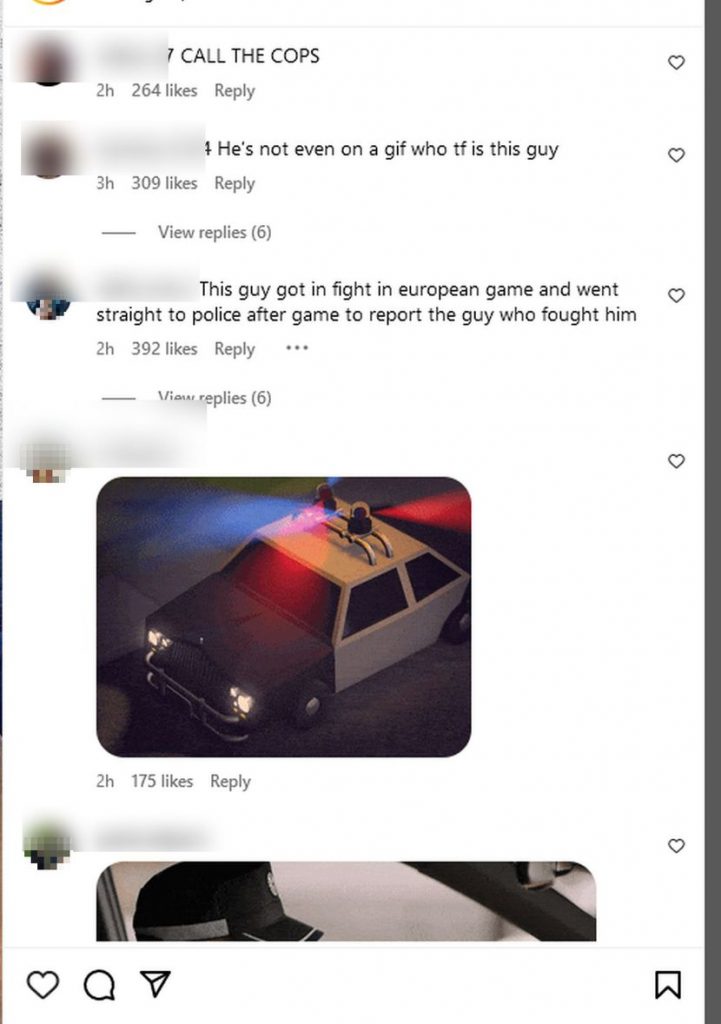Open the 175 likes list
This screenshot has width=721, height=1024.
pos(162,781)
